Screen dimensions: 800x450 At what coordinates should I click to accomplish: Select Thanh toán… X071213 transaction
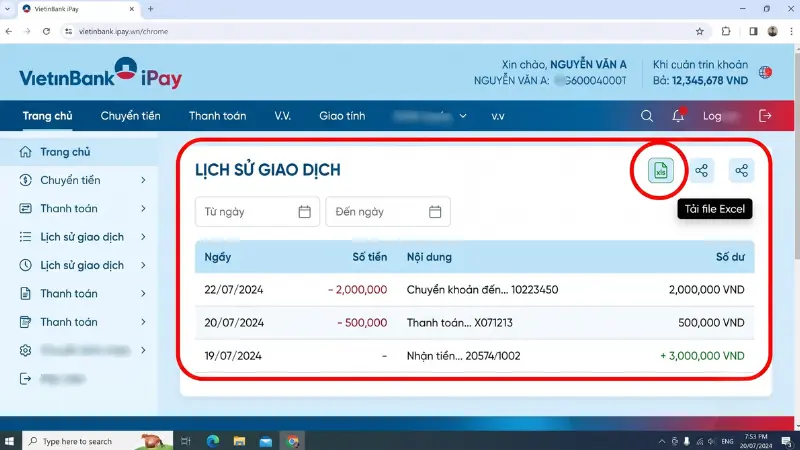click(474, 323)
